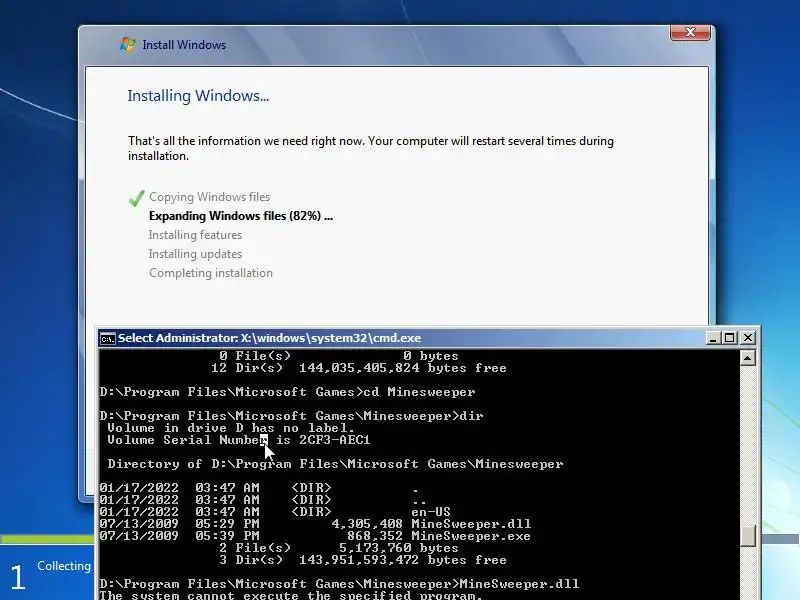The width and height of the screenshot is (800, 600).
Task: Click the 'Install Windows' title text
Action: [x=184, y=45]
